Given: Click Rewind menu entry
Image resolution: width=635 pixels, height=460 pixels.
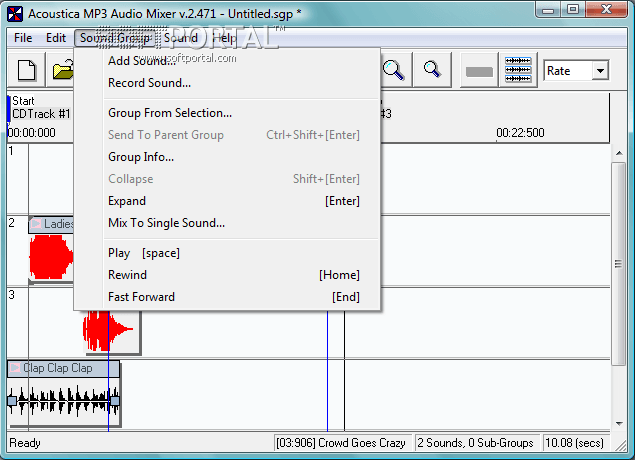Looking at the screenshot, I should click(x=227, y=275).
